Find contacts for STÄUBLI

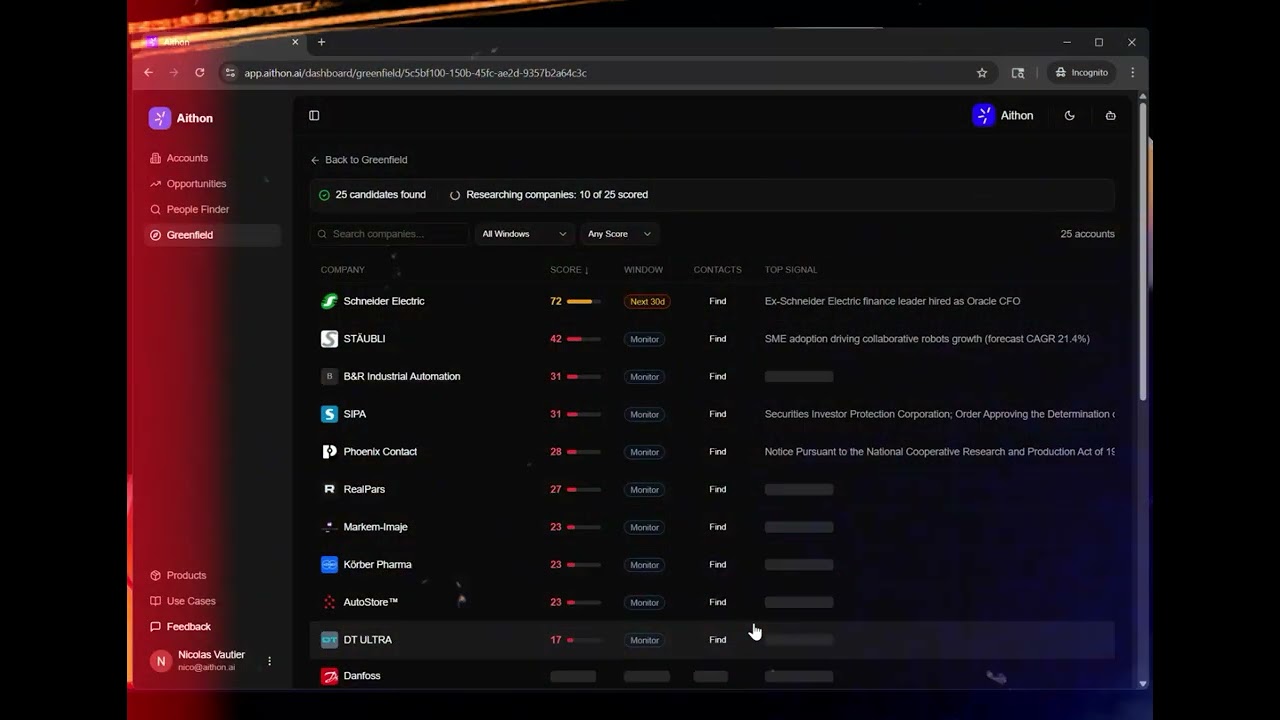coord(718,339)
